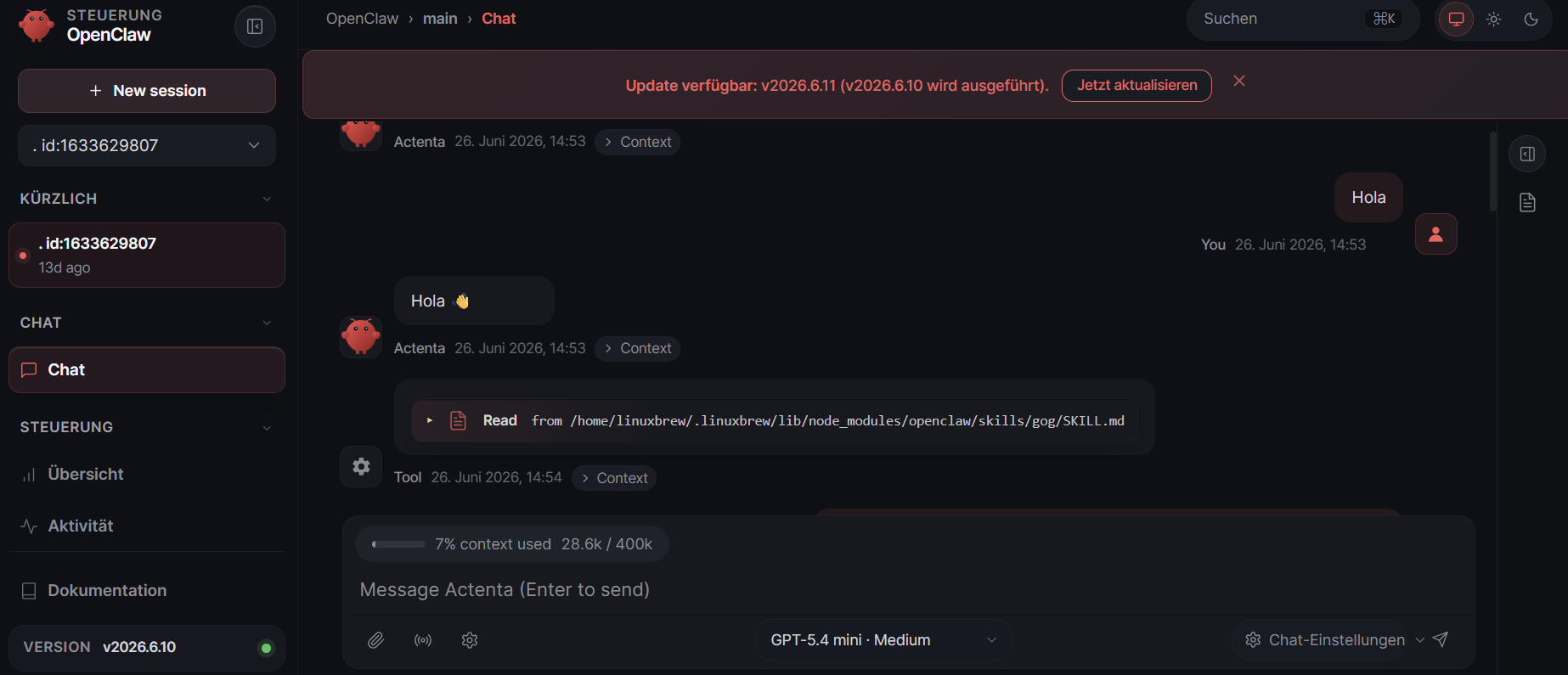Click the user avatar icon beside You

click(x=1435, y=234)
